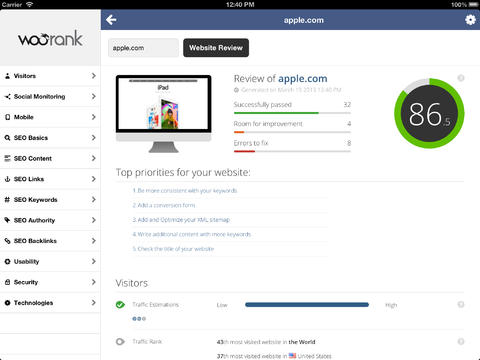480x360 pixels.
Task: Click info icon for Traffic Rank row
Action: click(461, 341)
